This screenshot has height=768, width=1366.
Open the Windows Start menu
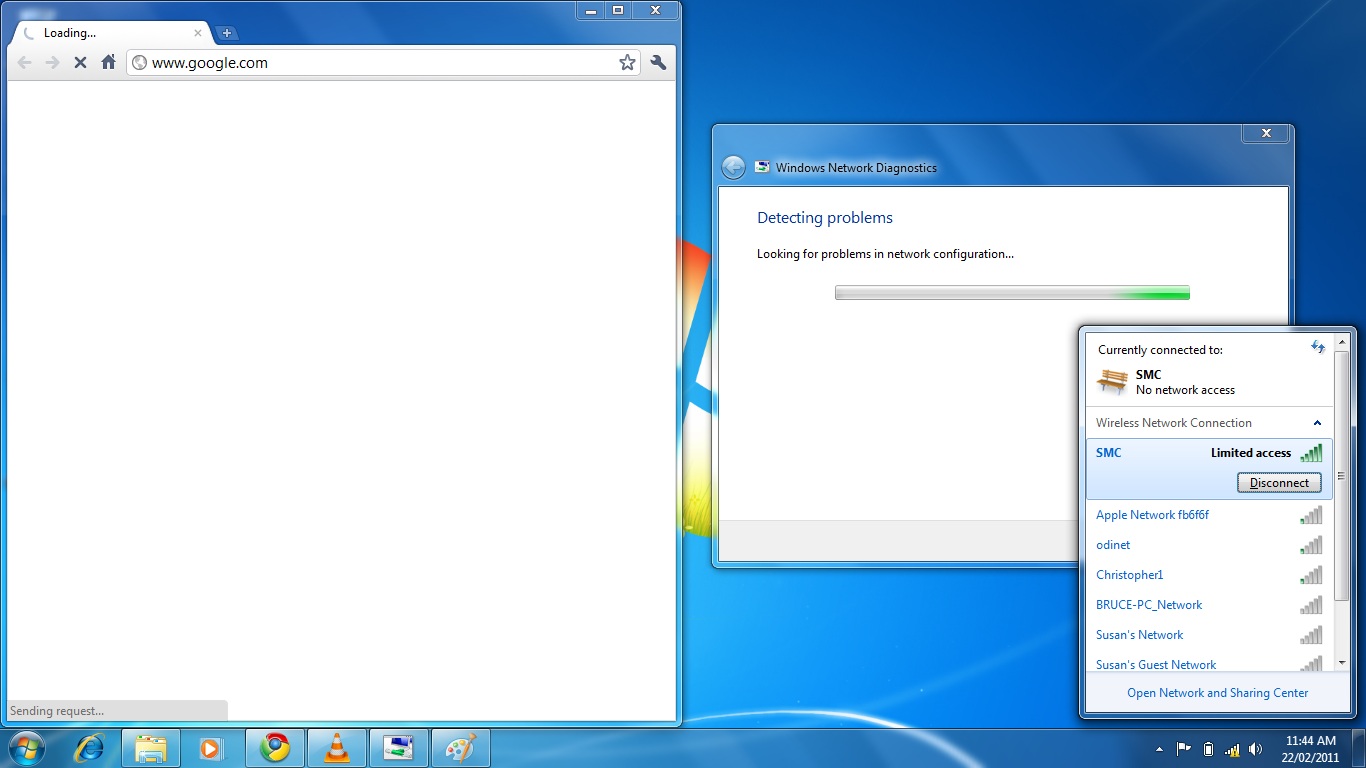tap(26, 748)
